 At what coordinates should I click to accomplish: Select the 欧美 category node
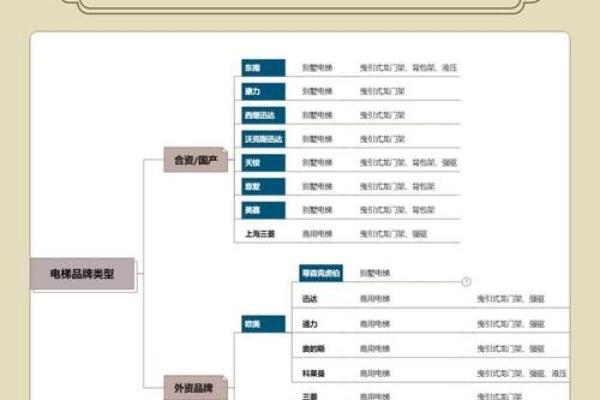coord(263,324)
